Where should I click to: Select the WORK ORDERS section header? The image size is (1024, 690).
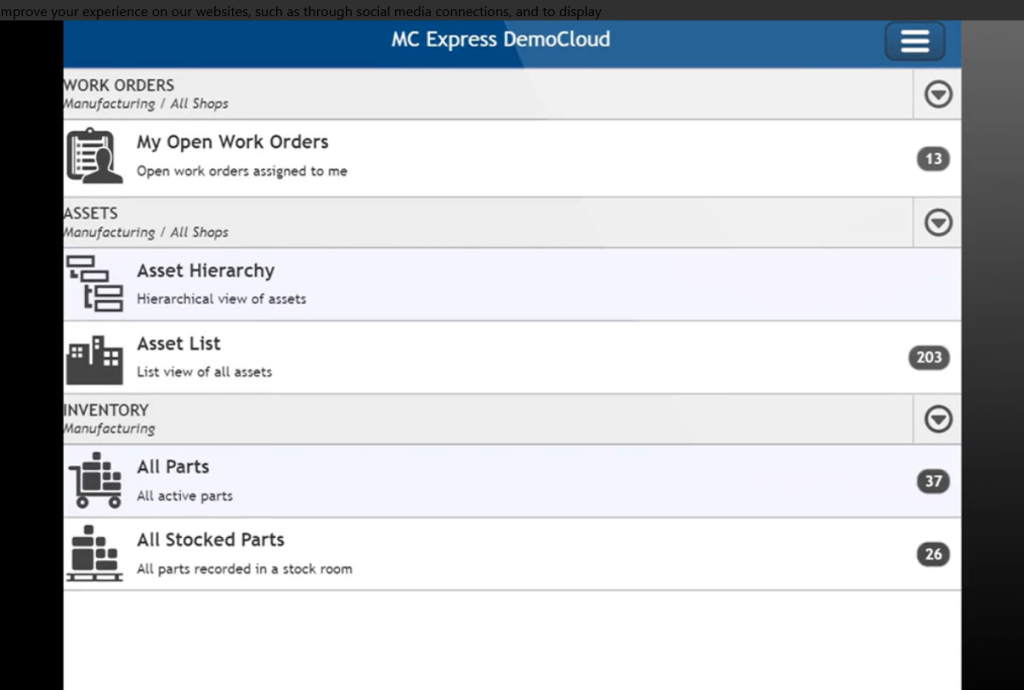coord(118,85)
